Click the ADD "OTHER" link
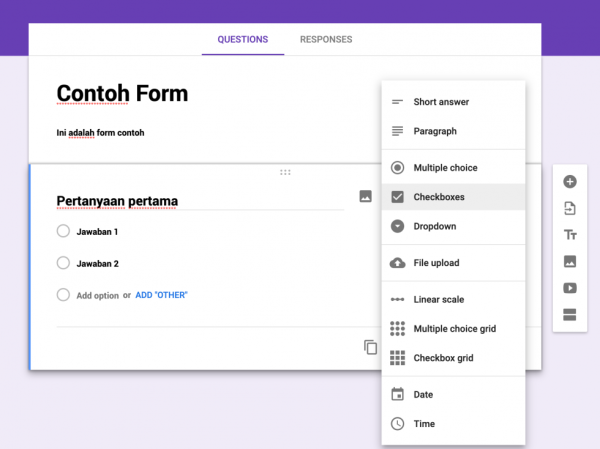Image resolution: width=600 pixels, height=449 pixels. [161, 295]
